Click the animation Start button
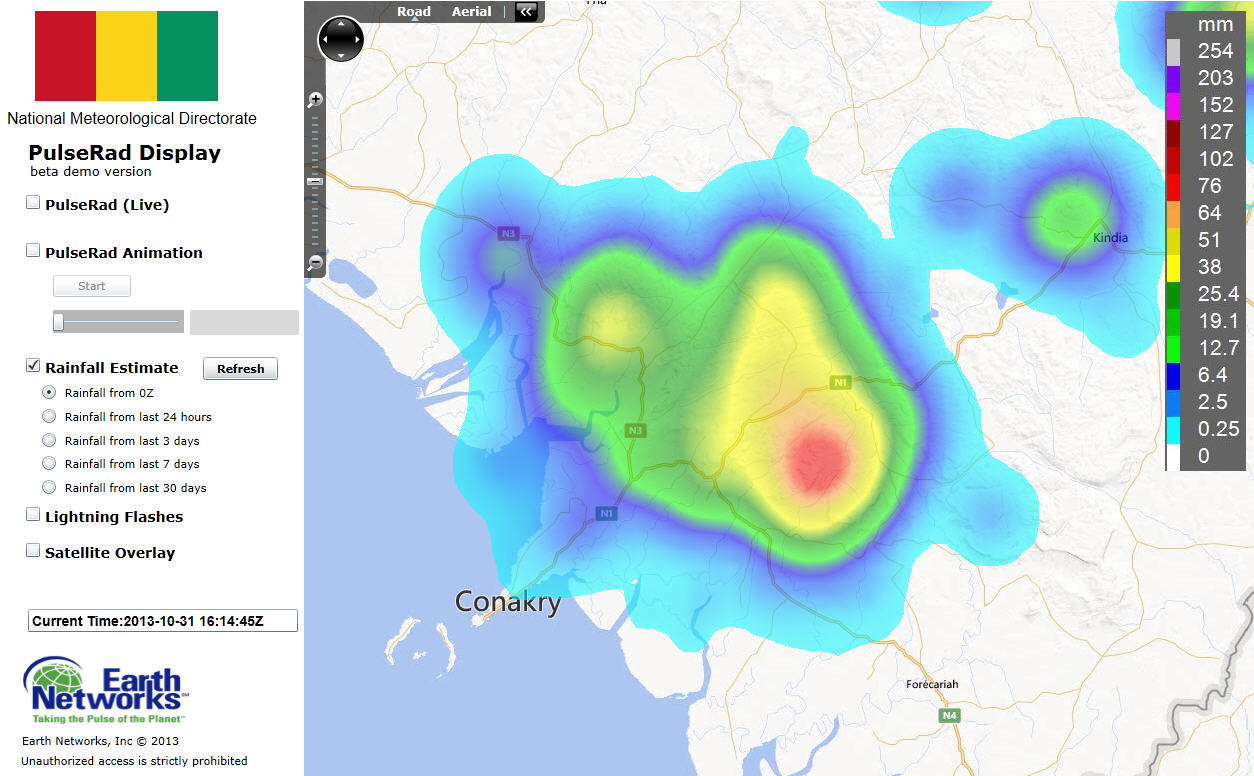The image size is (1254, 776). [x=92, y=286]
